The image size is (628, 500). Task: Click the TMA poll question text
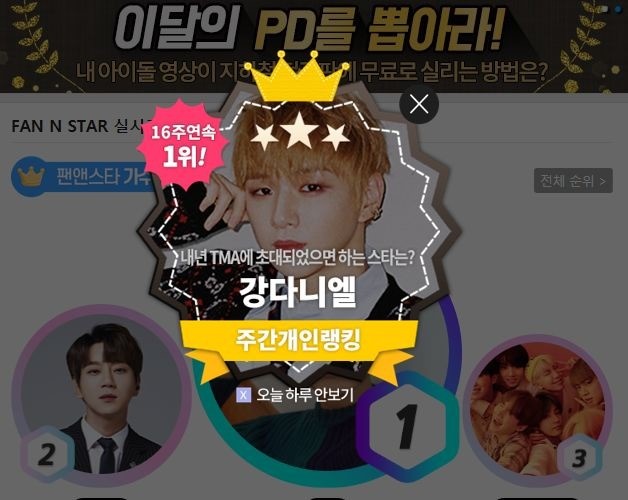point(297,258)
